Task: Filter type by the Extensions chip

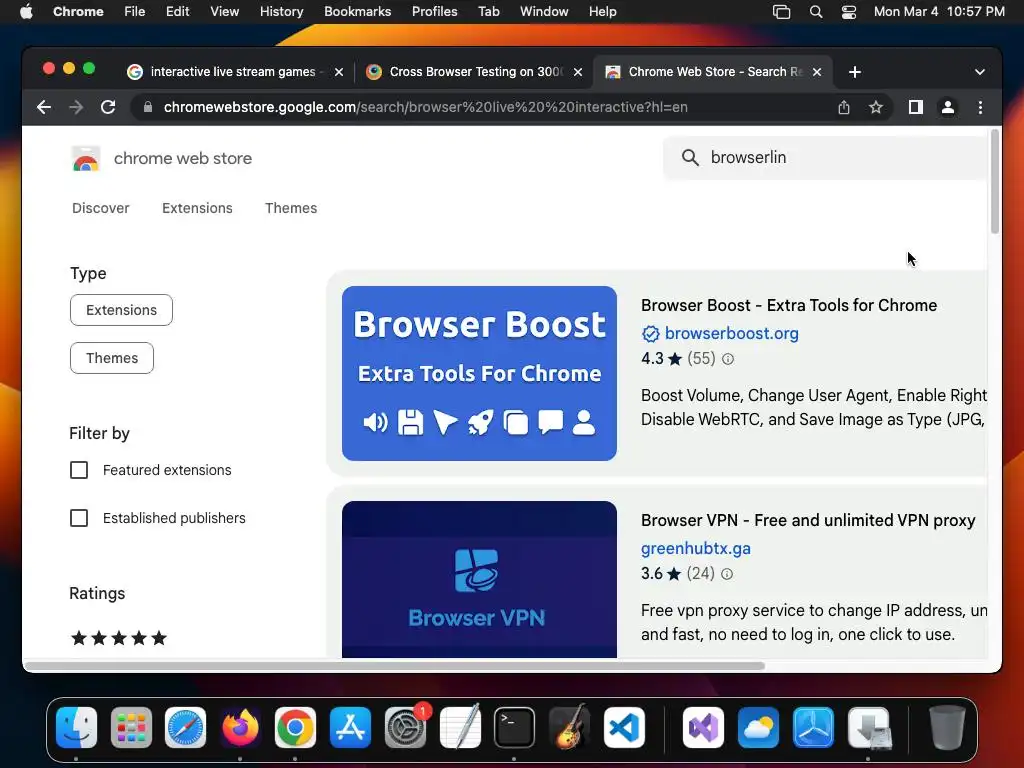Action: (121, 310)
